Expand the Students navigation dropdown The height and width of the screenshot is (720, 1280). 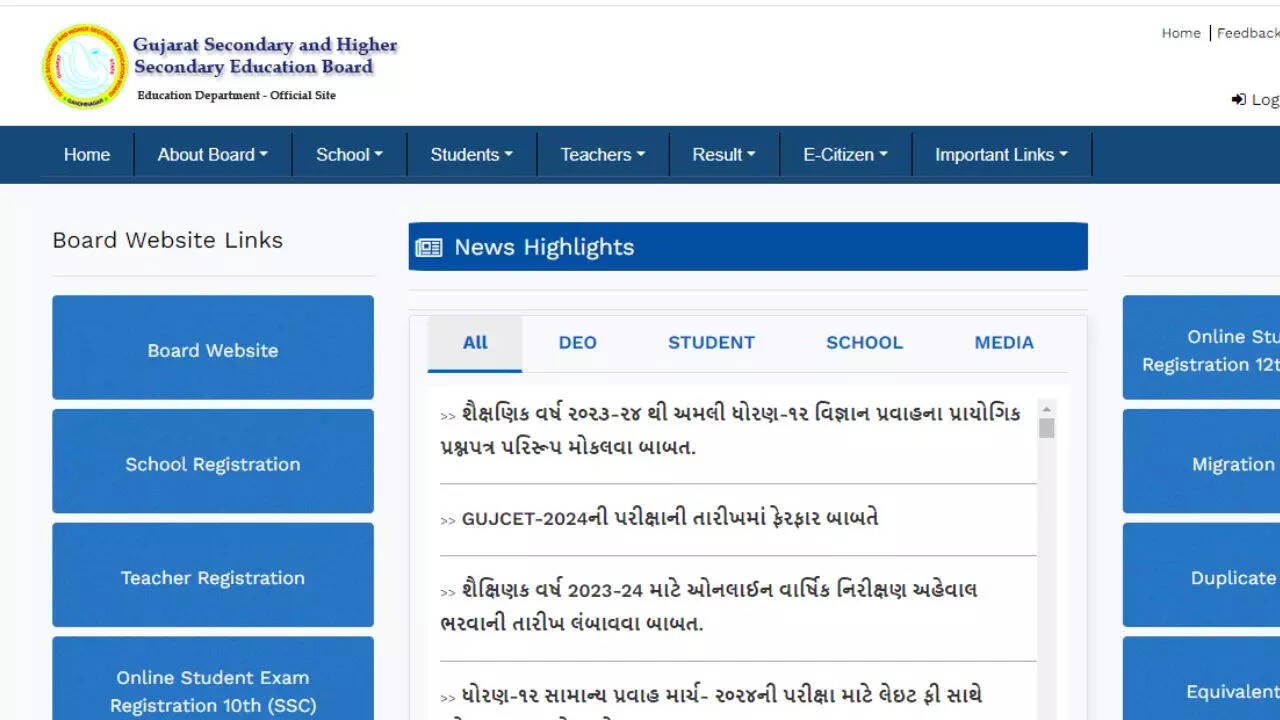(471, 155)
